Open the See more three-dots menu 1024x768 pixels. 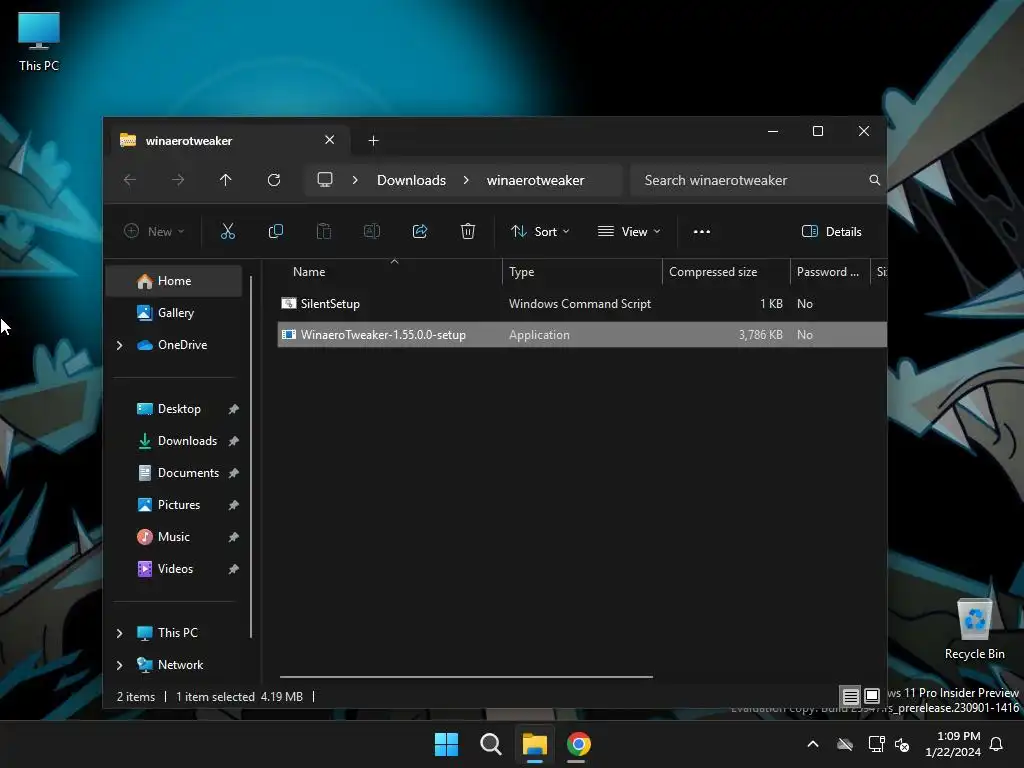(x=701, y=232)
